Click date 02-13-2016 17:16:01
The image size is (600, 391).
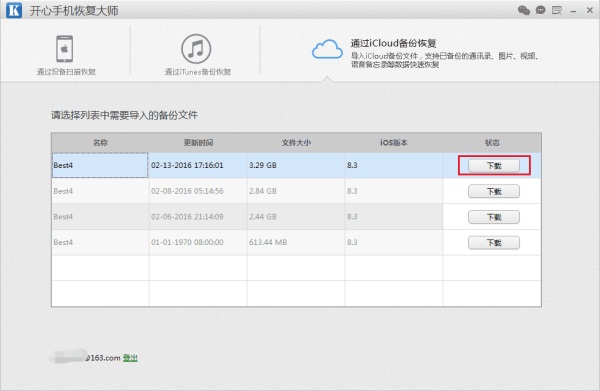pos(187,165)
